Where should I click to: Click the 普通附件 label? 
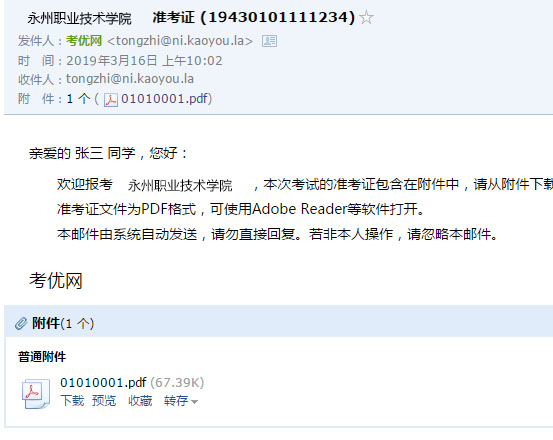42,357
